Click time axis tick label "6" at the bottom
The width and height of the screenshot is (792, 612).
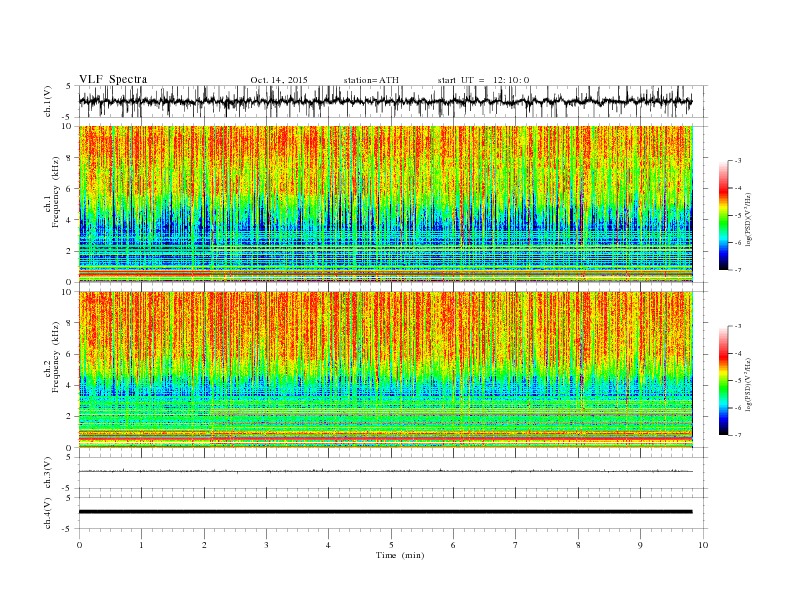click(x=454, y=545)
